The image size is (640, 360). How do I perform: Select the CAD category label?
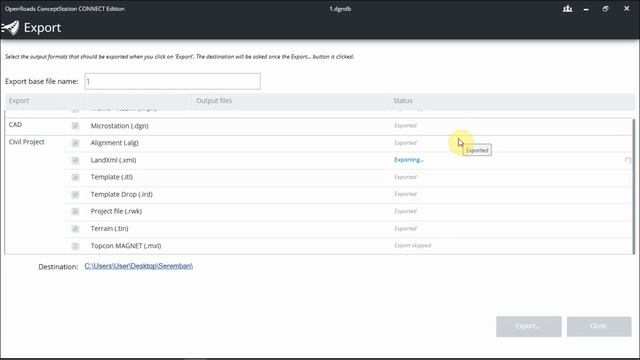tap(16, 124)
